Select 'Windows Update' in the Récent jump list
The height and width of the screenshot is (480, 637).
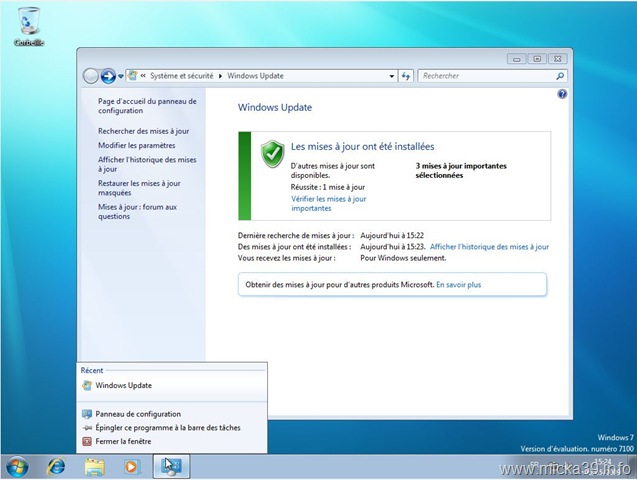[x=172, y=385]
